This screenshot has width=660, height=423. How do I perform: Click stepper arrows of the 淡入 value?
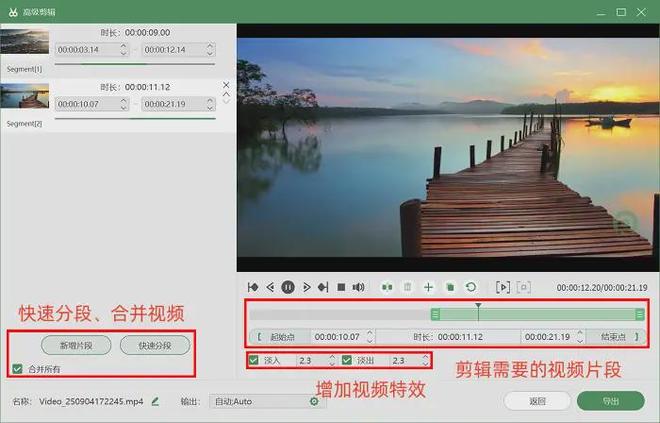pos(332,360)
